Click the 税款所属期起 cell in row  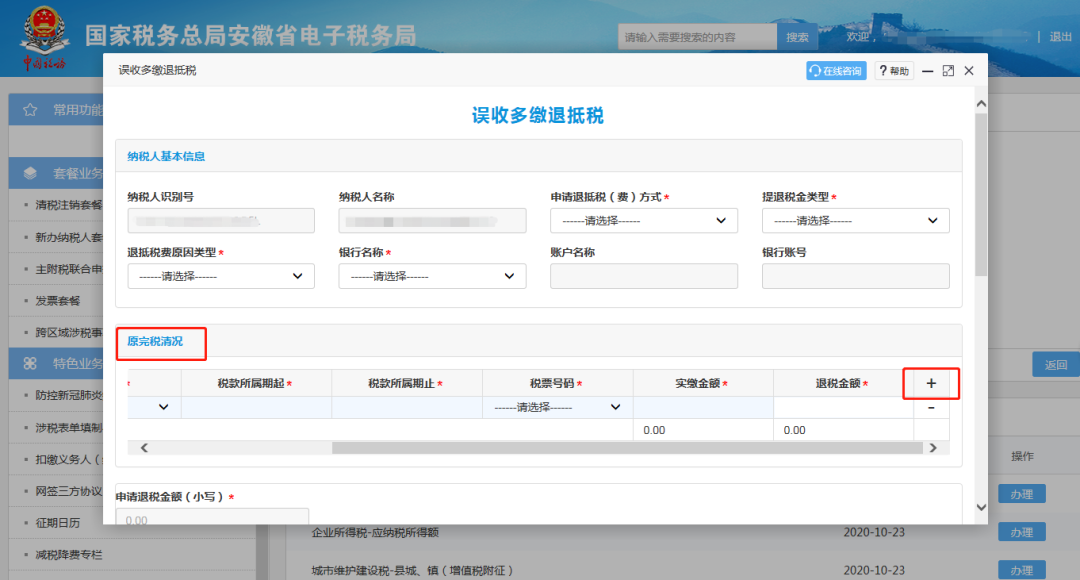pyautogui.click(x=256, y=407)
